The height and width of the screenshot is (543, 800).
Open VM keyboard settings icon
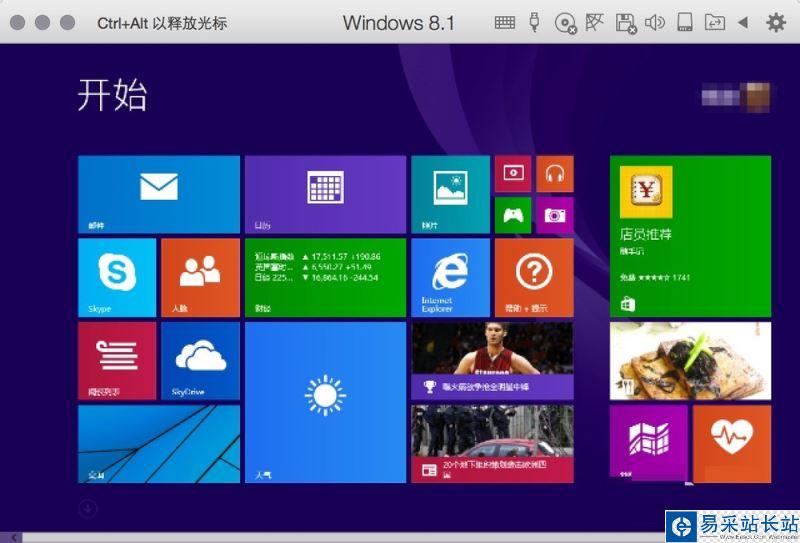505,22
